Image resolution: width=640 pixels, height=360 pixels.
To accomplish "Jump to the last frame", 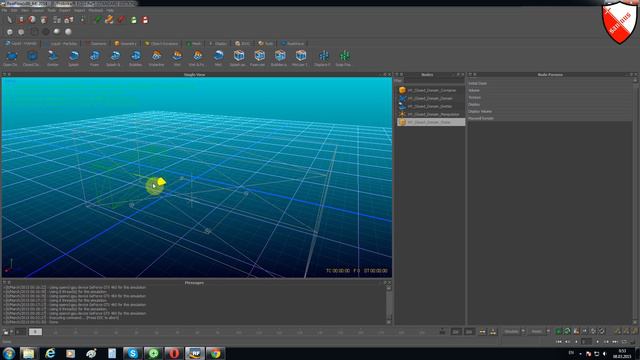I will click(615, 341).
